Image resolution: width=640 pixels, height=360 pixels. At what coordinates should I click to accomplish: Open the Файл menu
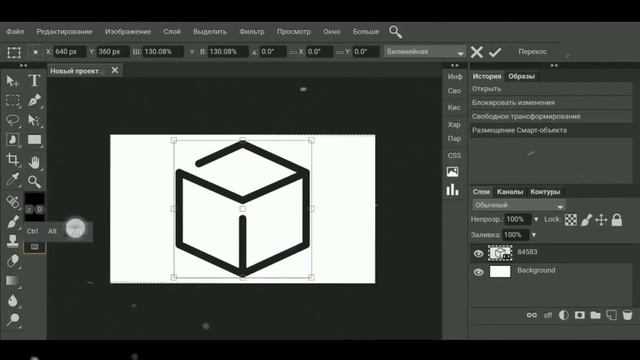pyautogui.click(x=15, y=31)
